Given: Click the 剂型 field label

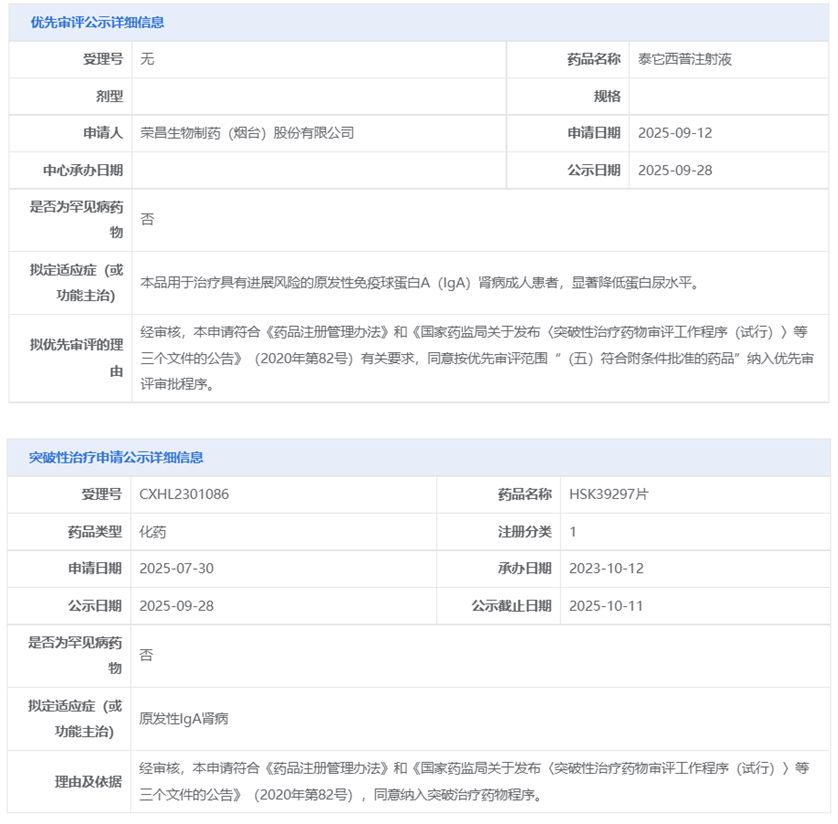Looking at the screenshot, I should (108, 96).
